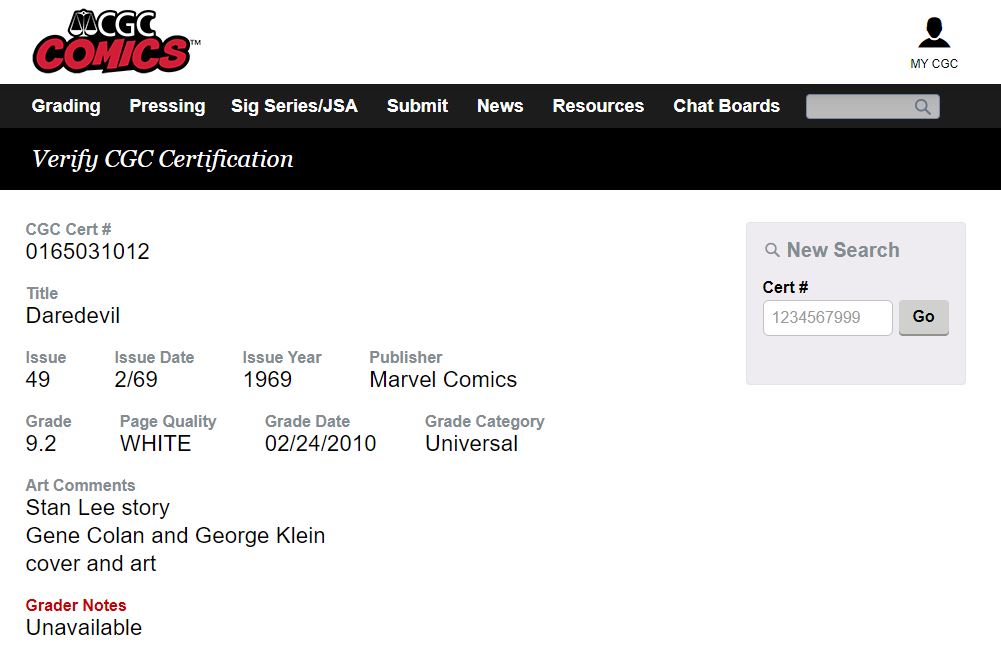
Task: Click the New Search magnifier icon
Action: tap(772, 250)
